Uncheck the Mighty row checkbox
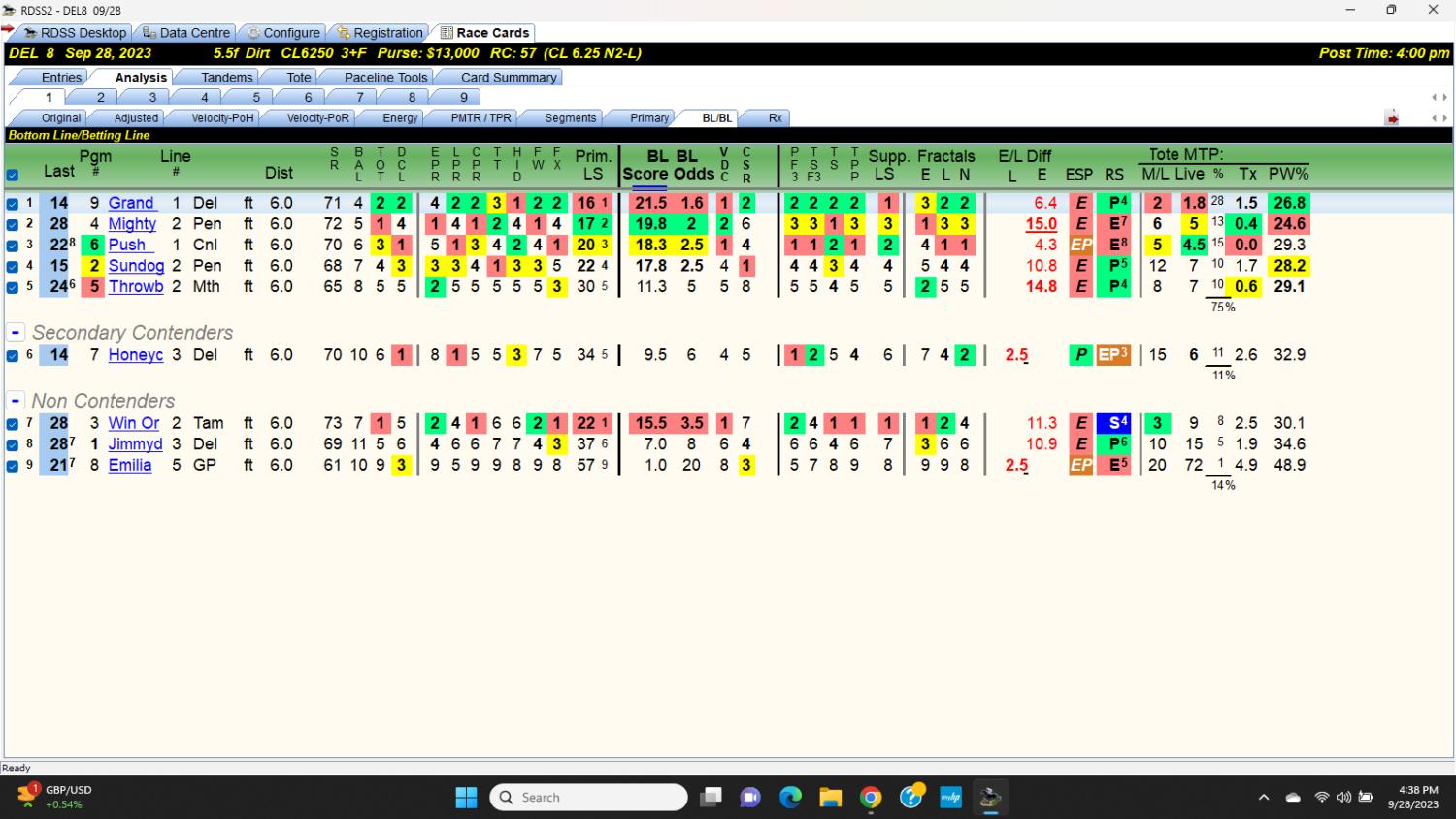 click(13, 224)
